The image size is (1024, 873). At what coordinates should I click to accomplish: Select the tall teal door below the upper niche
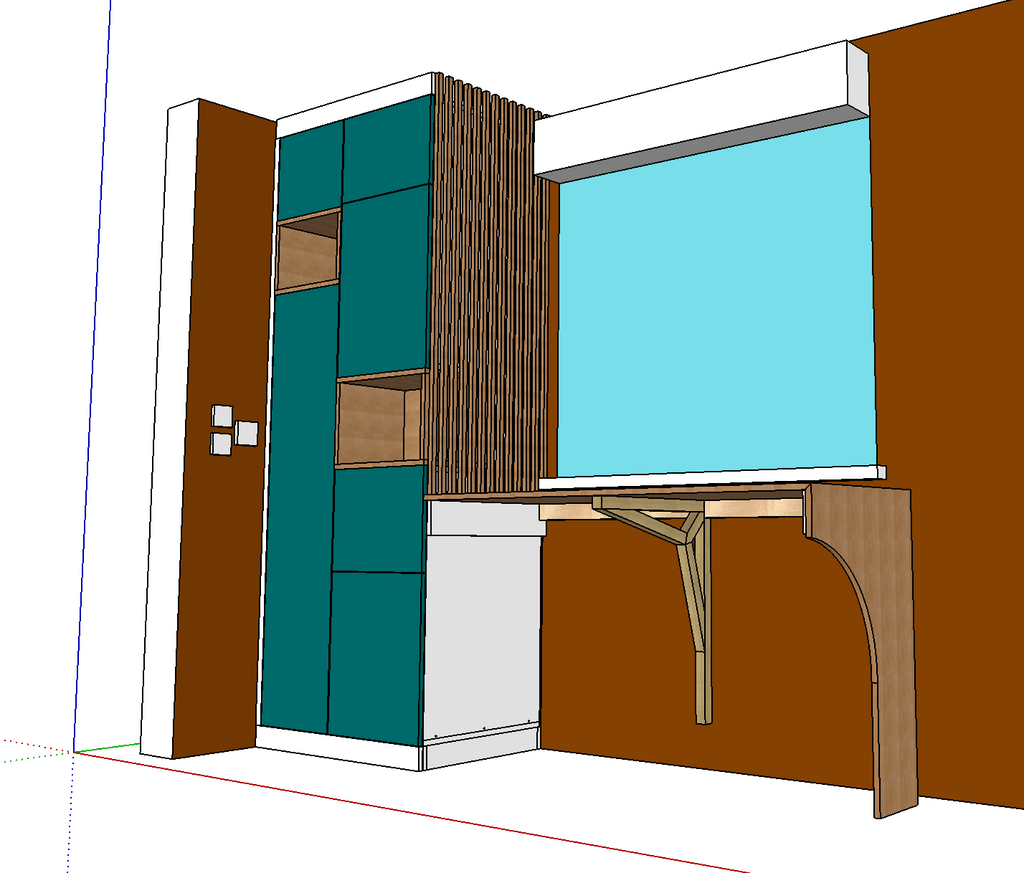click(x=298, y=509)
